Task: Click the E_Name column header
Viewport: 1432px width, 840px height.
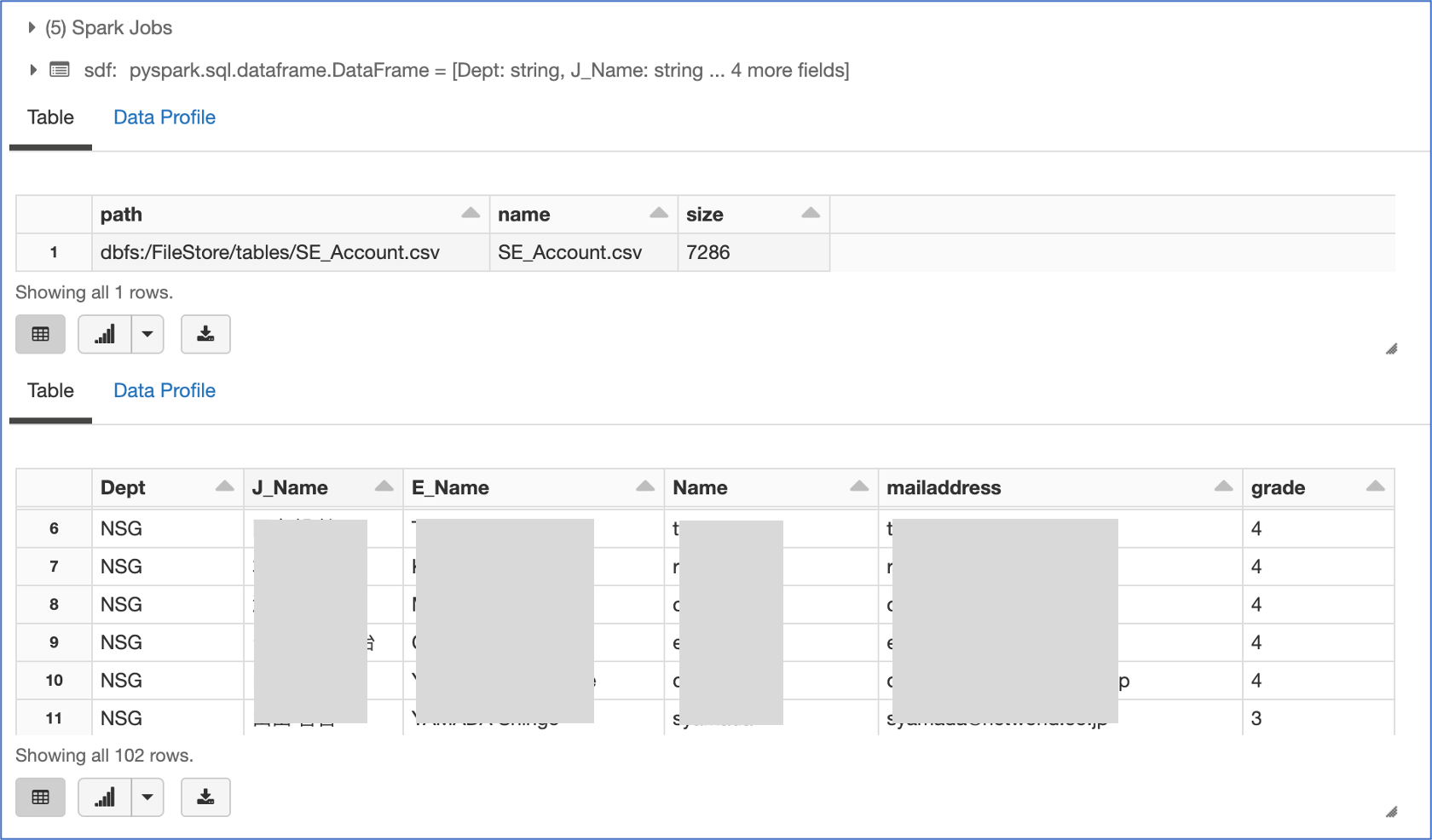Action: 534,488
